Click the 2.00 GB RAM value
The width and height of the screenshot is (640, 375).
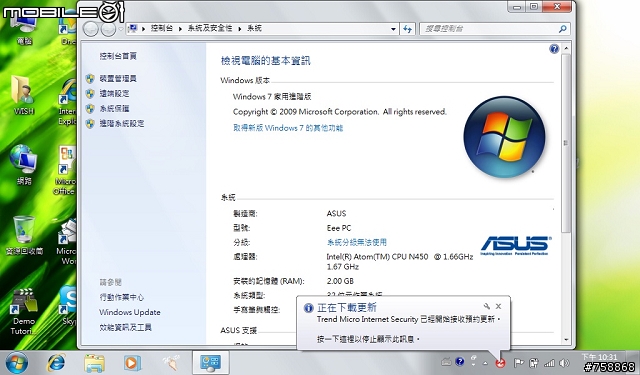pyautogui.click(x=340, y=281)
